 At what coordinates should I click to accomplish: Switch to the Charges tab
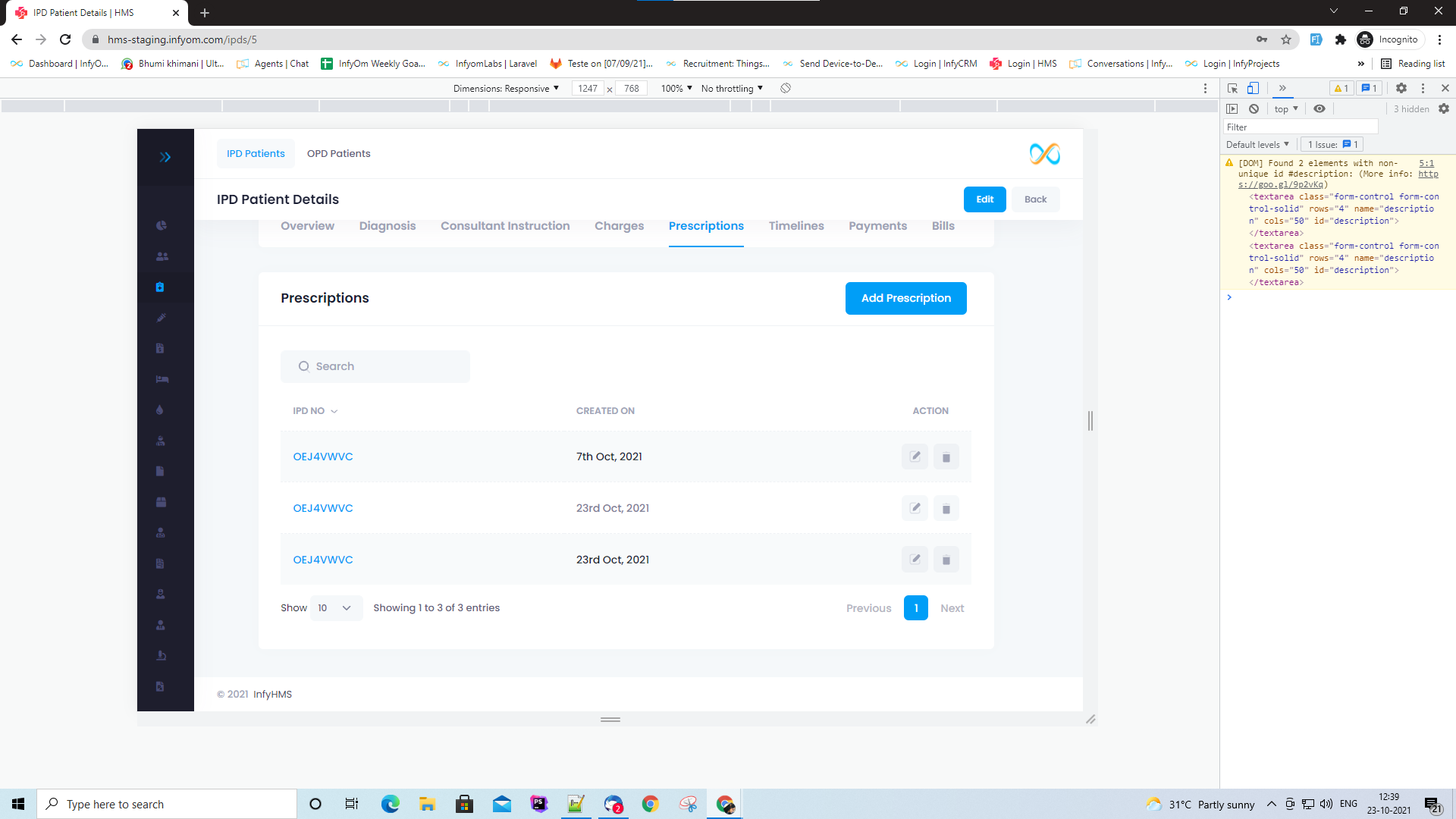pos(619,226)
